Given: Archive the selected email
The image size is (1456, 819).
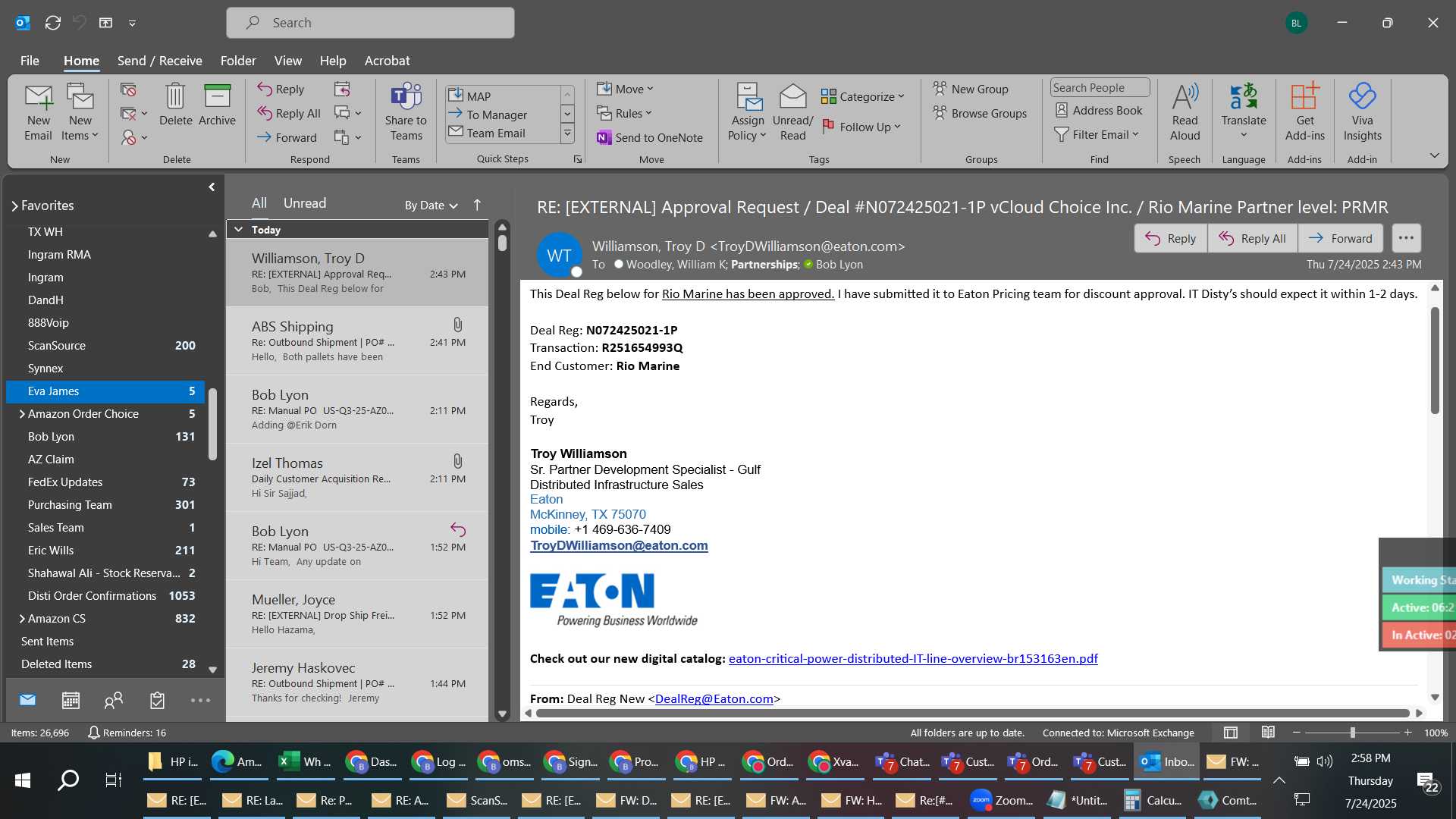Looking at the screenshot, I should click(217, 105).
